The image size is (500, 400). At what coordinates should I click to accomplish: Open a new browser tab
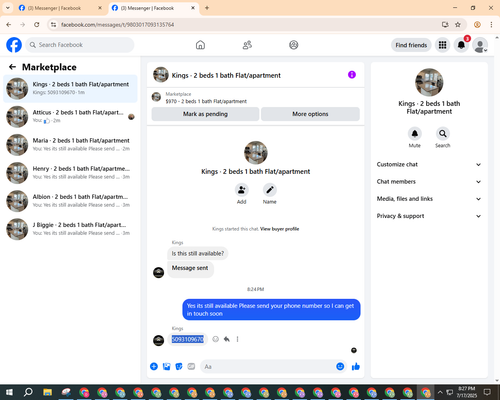click(x=207, y=8)
